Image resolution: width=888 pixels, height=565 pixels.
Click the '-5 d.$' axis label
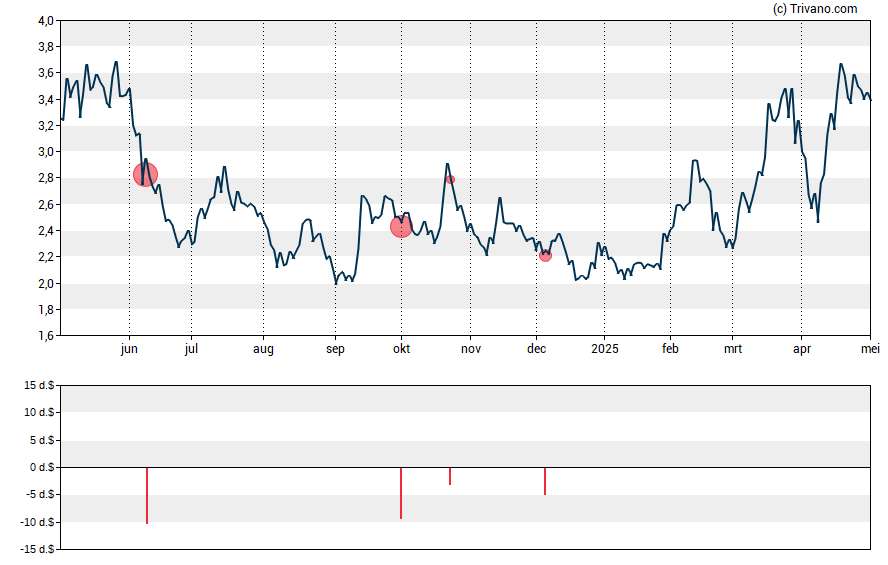click(x=40, y=494)
